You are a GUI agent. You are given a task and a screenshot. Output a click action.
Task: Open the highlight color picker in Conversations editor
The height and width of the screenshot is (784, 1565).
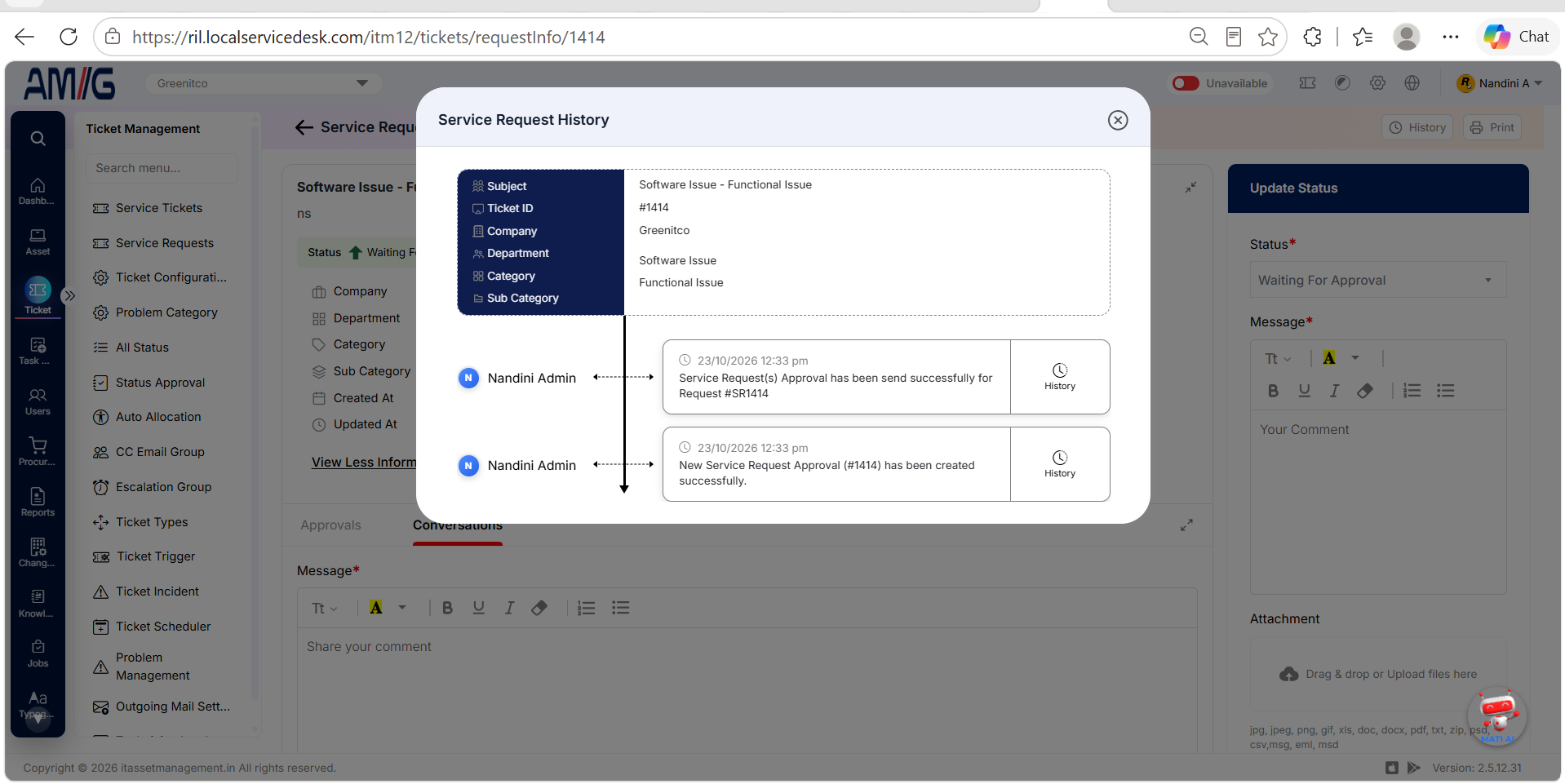pyautogui.click(x=402, y=608)
